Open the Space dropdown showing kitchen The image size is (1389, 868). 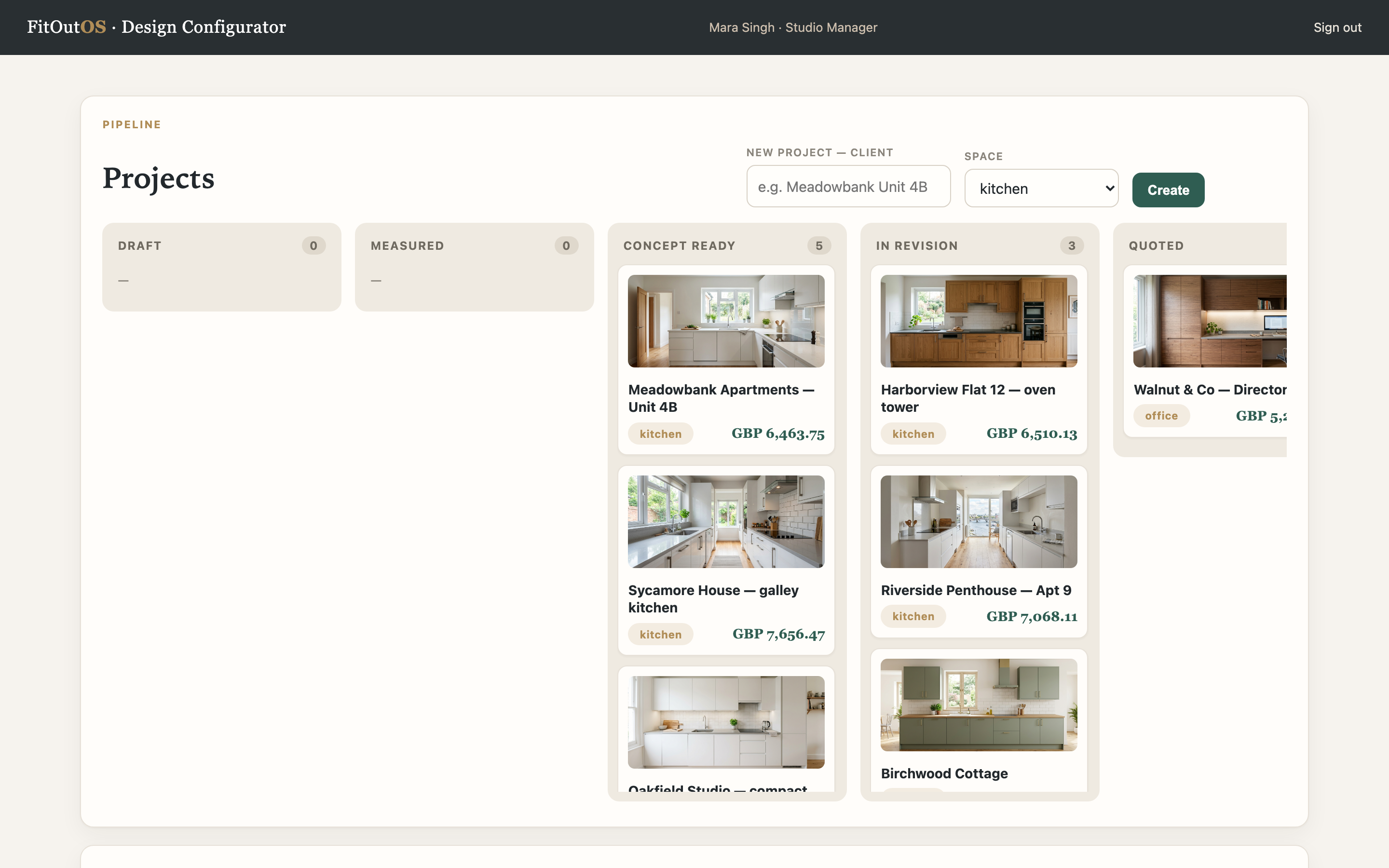click(x=1041, y=188)
